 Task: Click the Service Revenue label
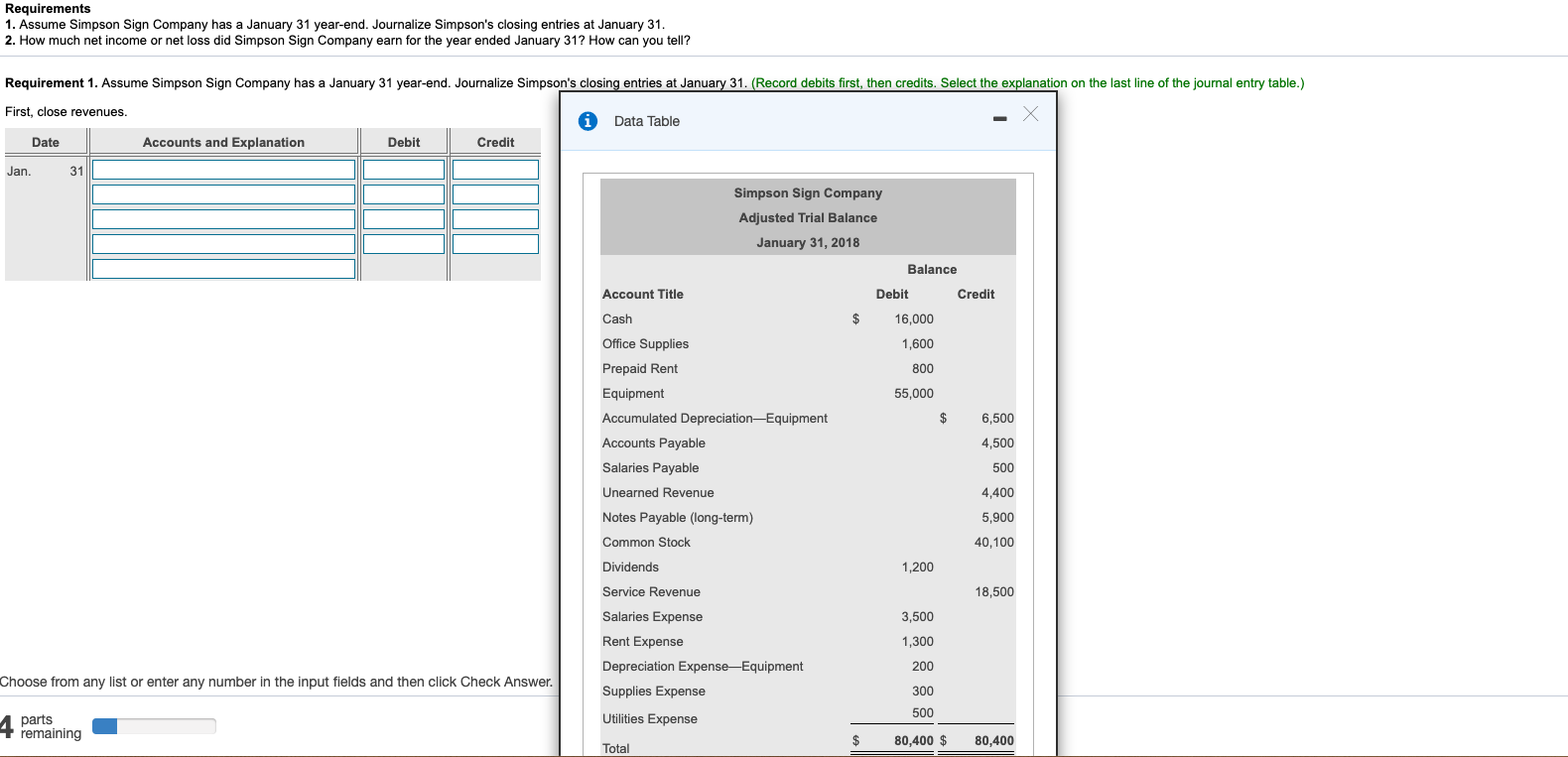[651, 591]
